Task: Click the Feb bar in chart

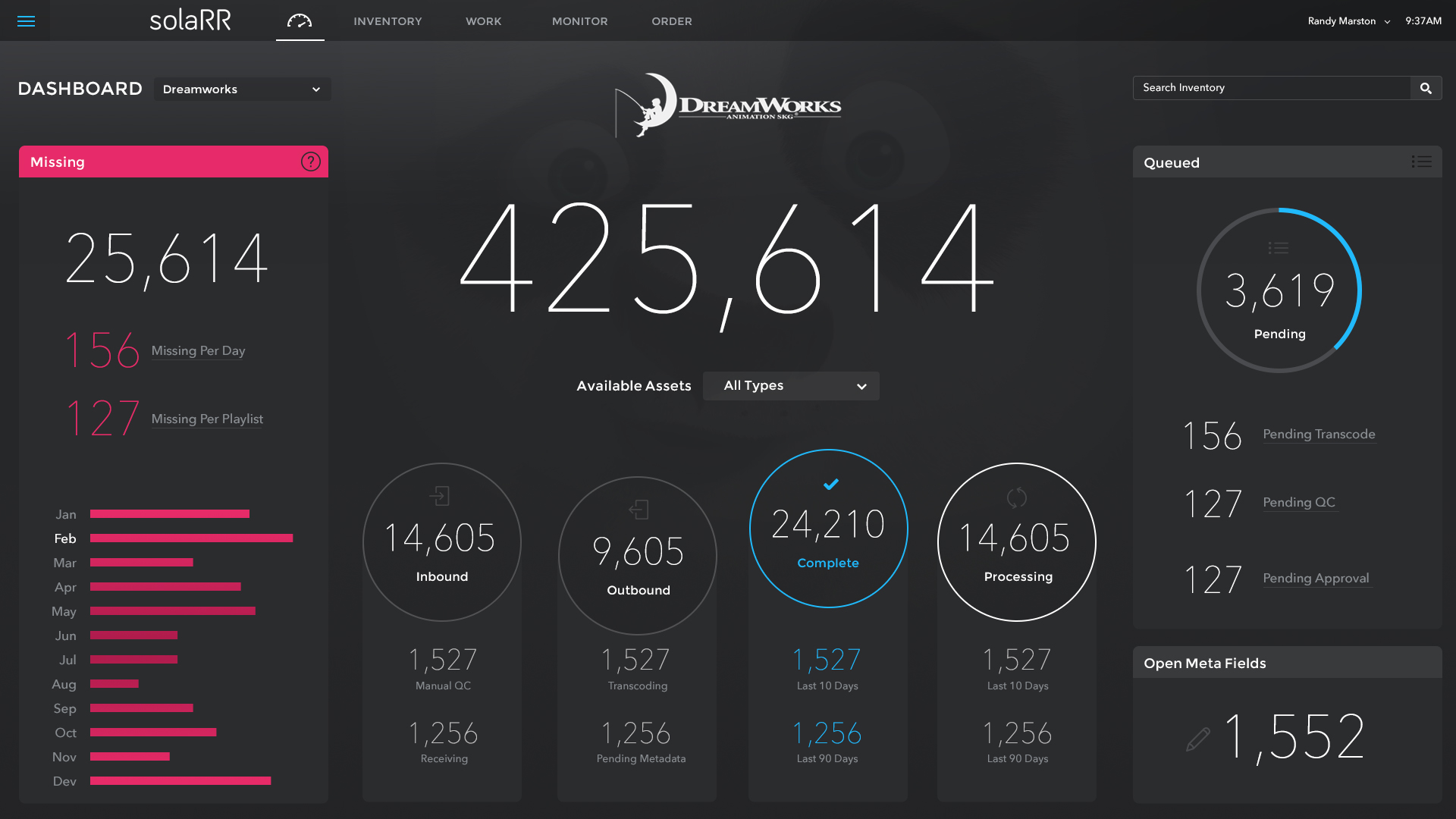Action: pos(191,538)
